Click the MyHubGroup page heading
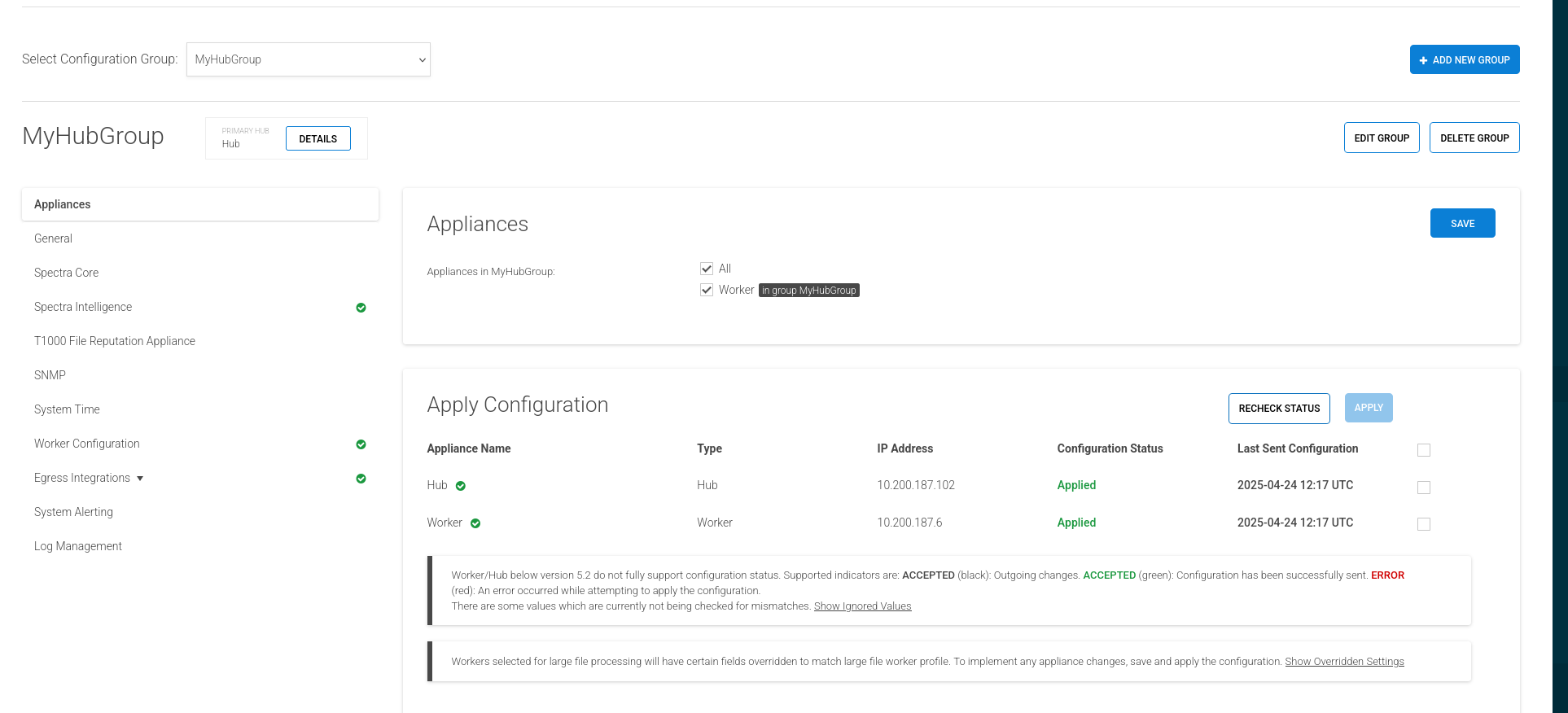The image size is (1568, 713). point(93,136)
